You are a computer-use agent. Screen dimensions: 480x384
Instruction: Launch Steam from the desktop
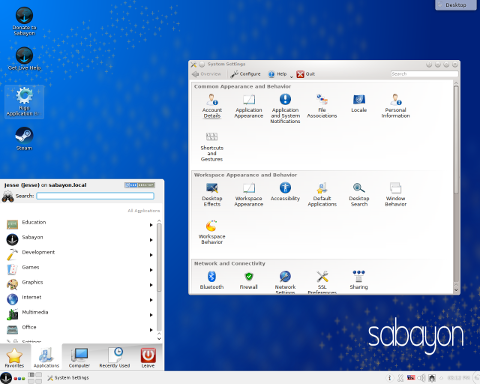coord(24,139)
